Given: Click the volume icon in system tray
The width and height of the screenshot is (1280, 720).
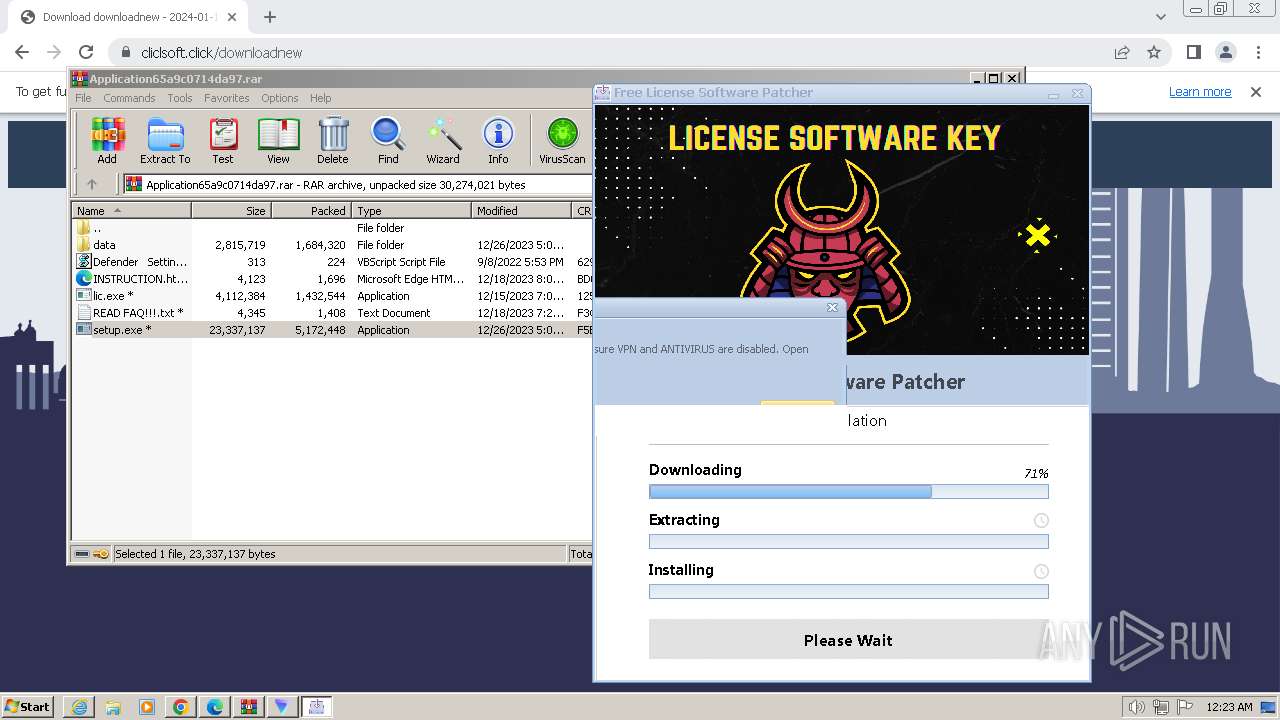Looking at the screenshot, I should (x=1137, y=707).
